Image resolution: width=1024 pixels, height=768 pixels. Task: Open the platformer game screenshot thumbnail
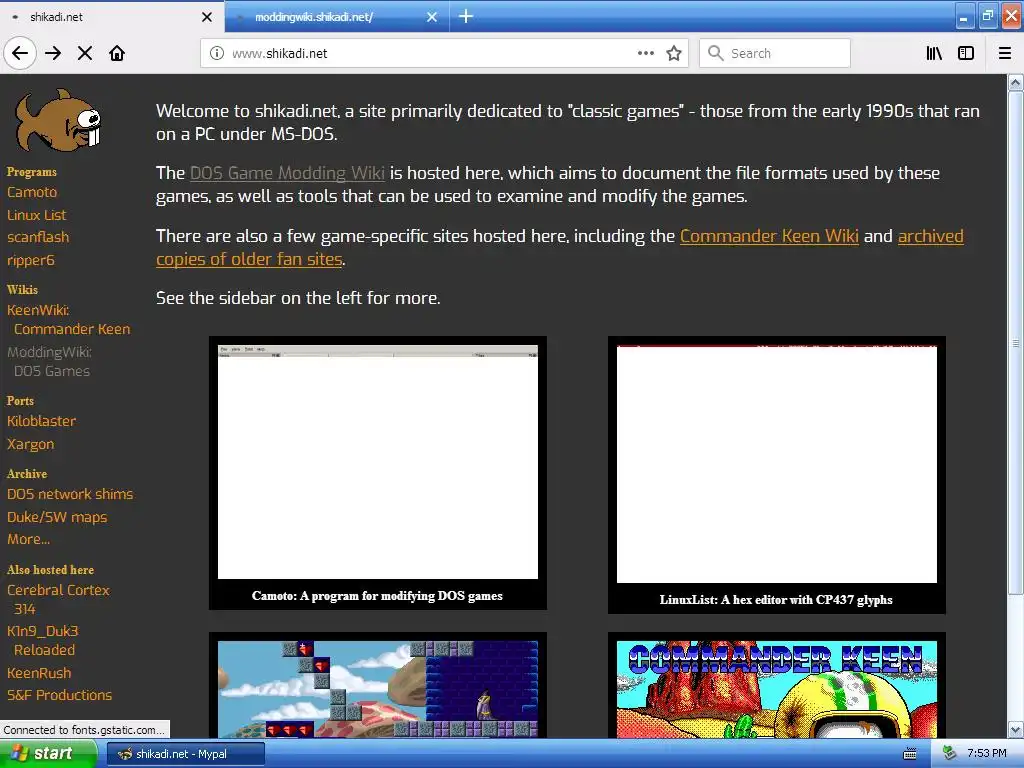point(377,689)
